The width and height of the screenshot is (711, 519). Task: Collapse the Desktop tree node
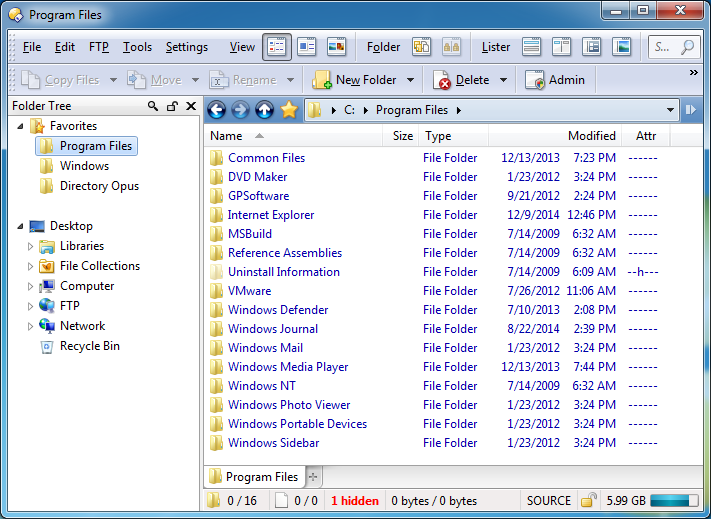pyautogui.click(x=20, y=226)
